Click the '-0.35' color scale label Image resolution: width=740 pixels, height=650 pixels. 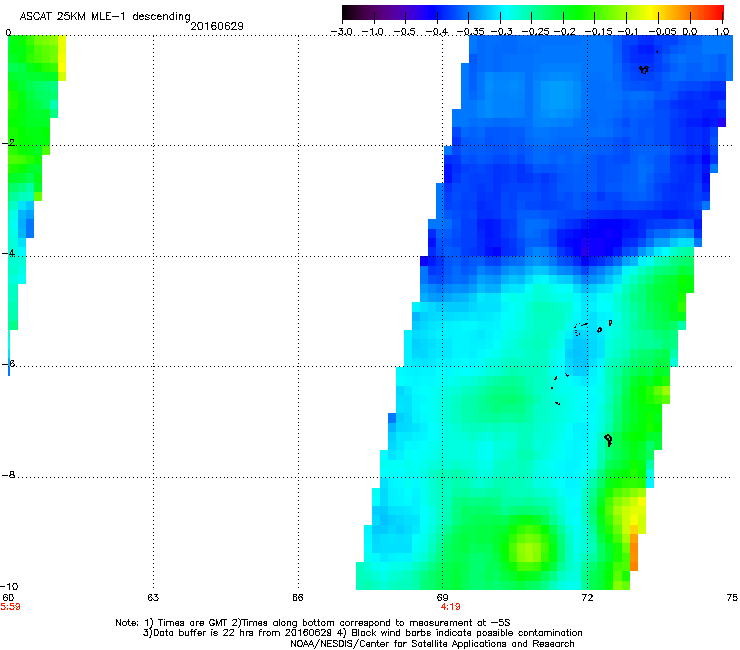(x=468, y=32)
